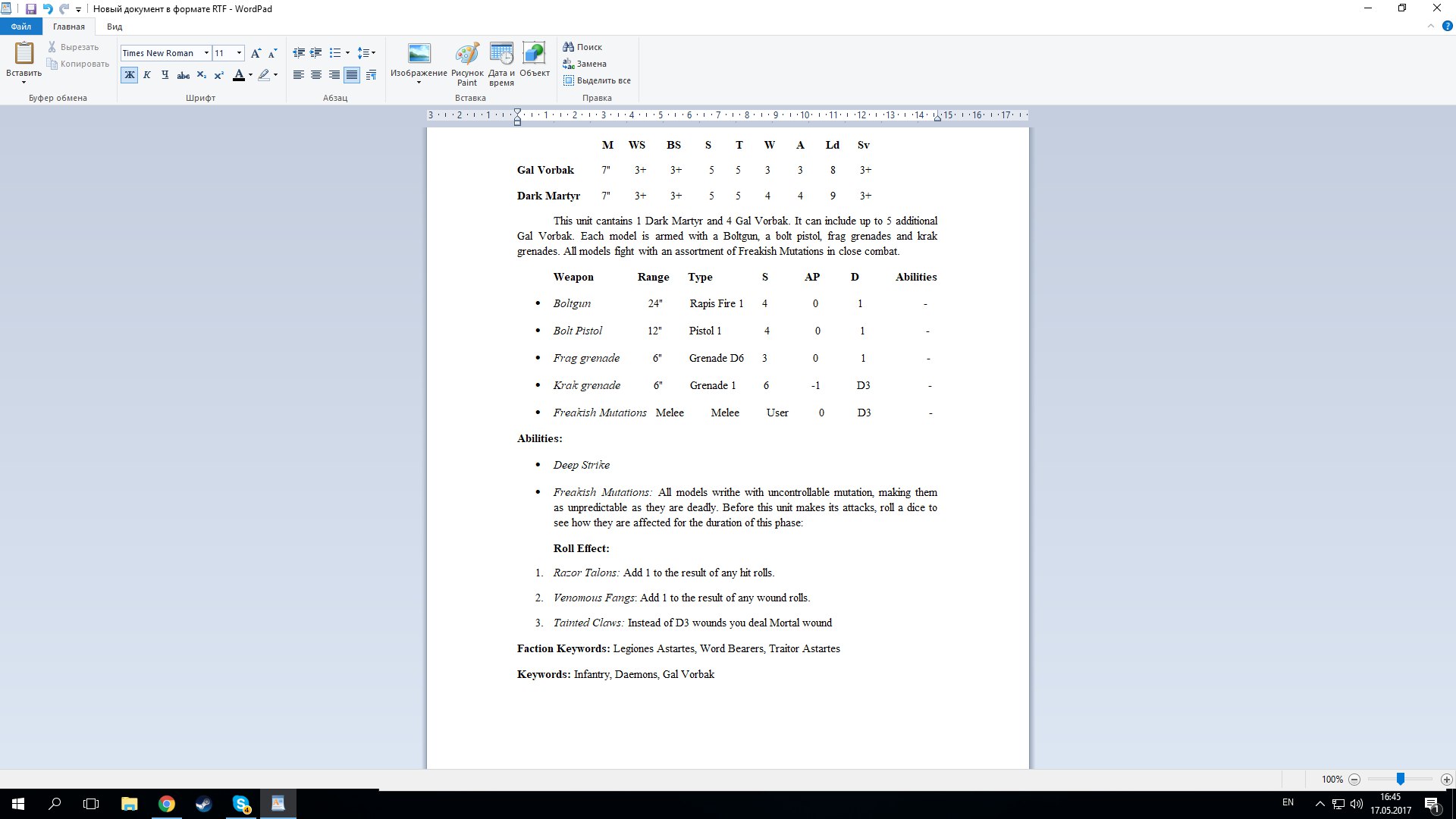Expand the highlight color dropdown arrow
This screenshot has width=1456, height=819.
pyautogui.click(x=275, y=75)
